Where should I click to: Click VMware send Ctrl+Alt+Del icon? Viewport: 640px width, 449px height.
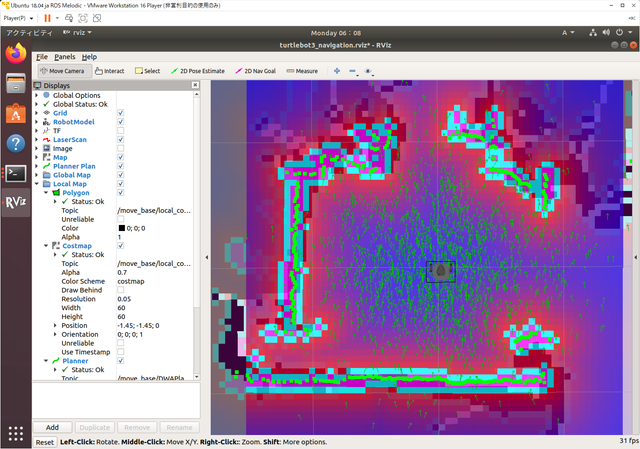click(69, 18)
